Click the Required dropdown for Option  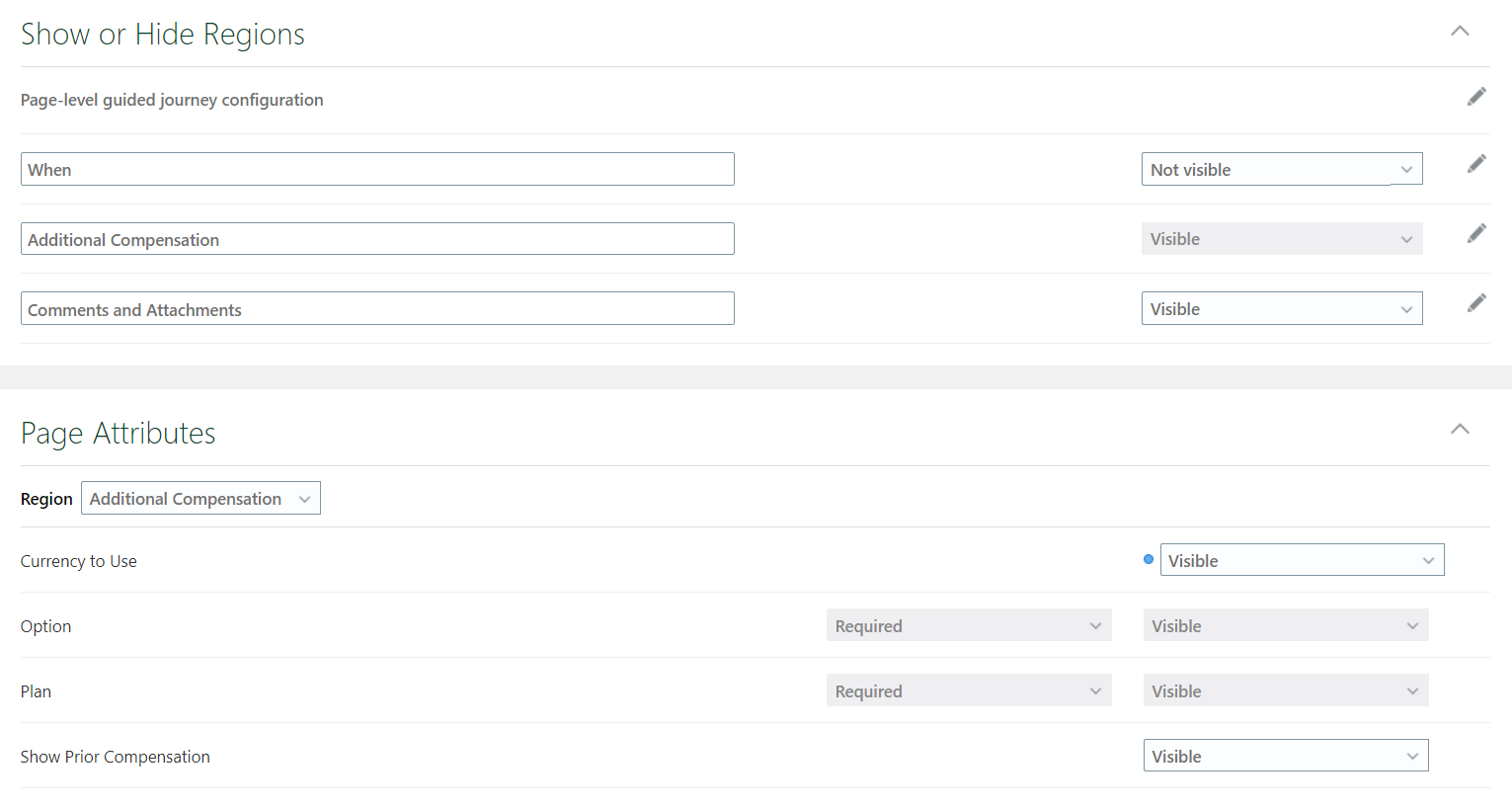pyautogui.click(x=968, y=625)
